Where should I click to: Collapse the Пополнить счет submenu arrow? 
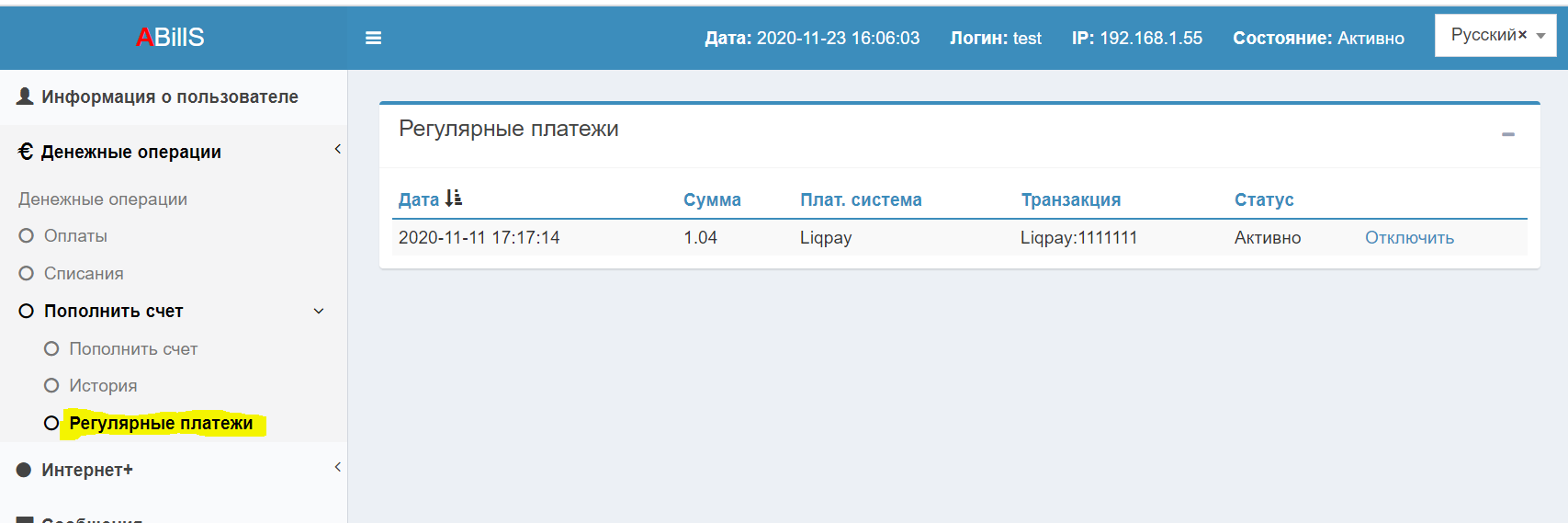click(319, 311)
